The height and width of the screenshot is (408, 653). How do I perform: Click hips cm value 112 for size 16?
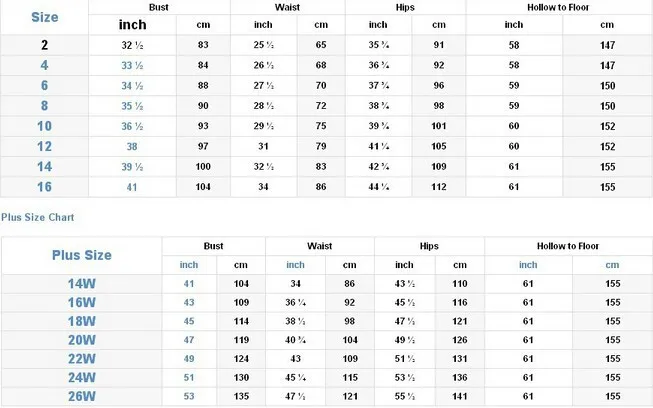[439, 187]
